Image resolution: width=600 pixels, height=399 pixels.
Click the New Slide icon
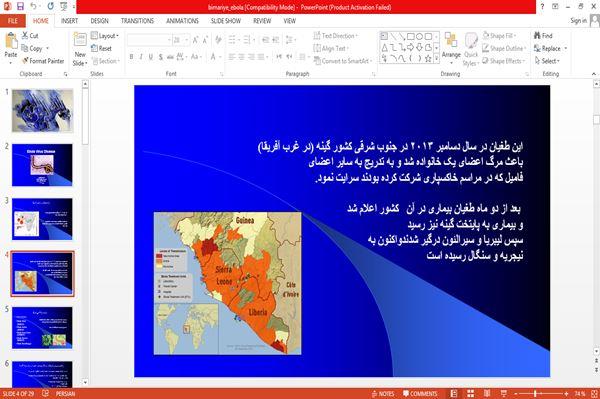click(80, 40)
